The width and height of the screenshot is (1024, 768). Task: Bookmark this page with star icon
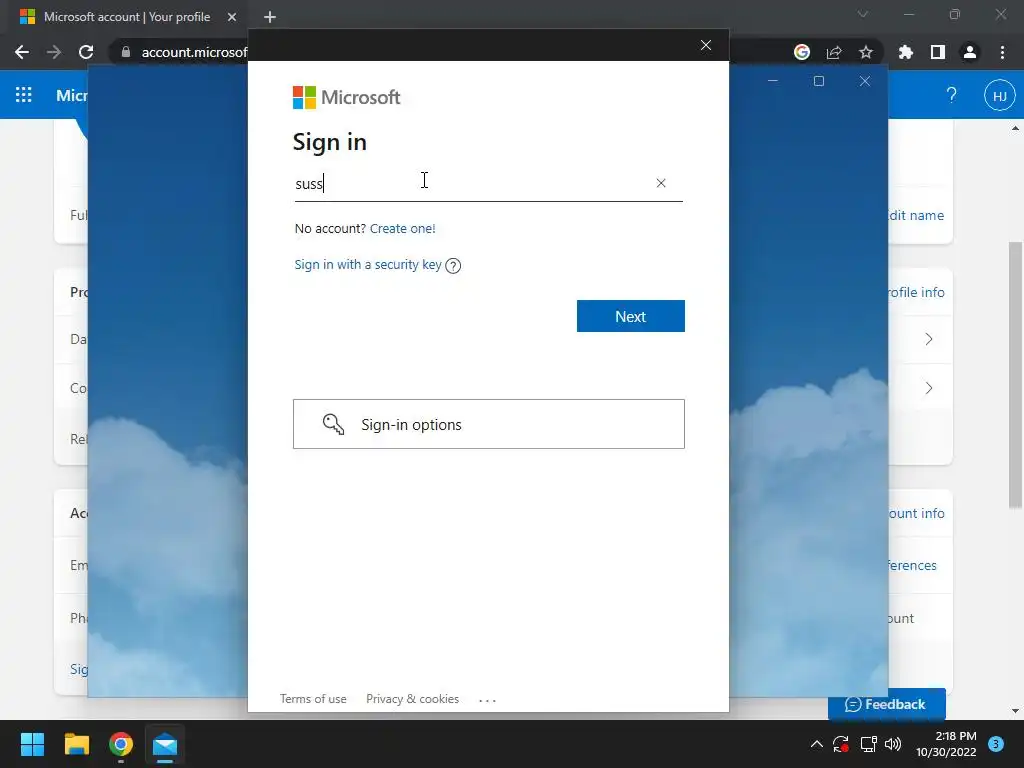tap(866, 52)
